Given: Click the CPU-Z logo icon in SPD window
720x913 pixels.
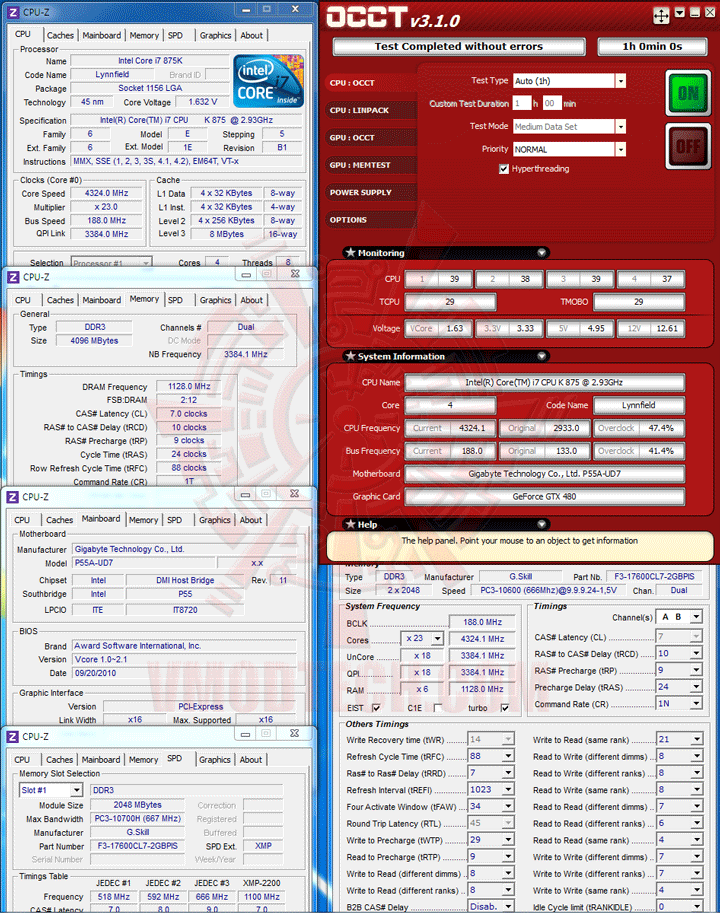Looking at the screenshot, I should coord(12,737).
